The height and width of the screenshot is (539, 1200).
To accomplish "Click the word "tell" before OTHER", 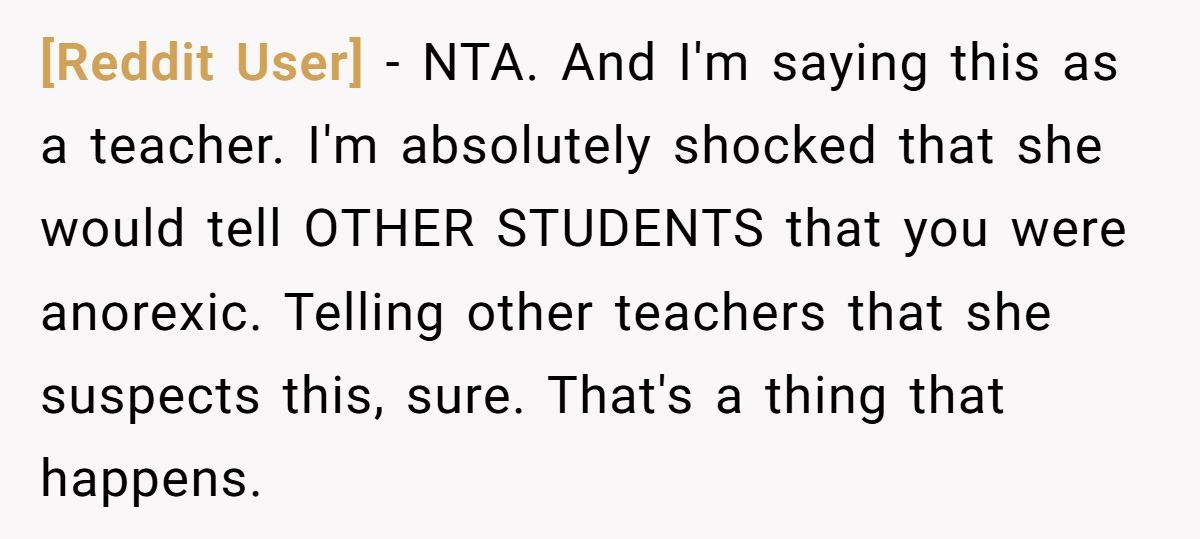I will pos(245,230).
